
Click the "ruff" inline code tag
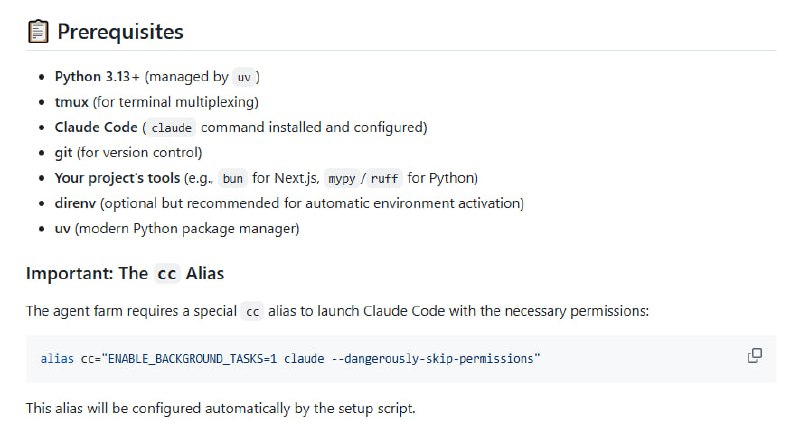click(384, 179)
